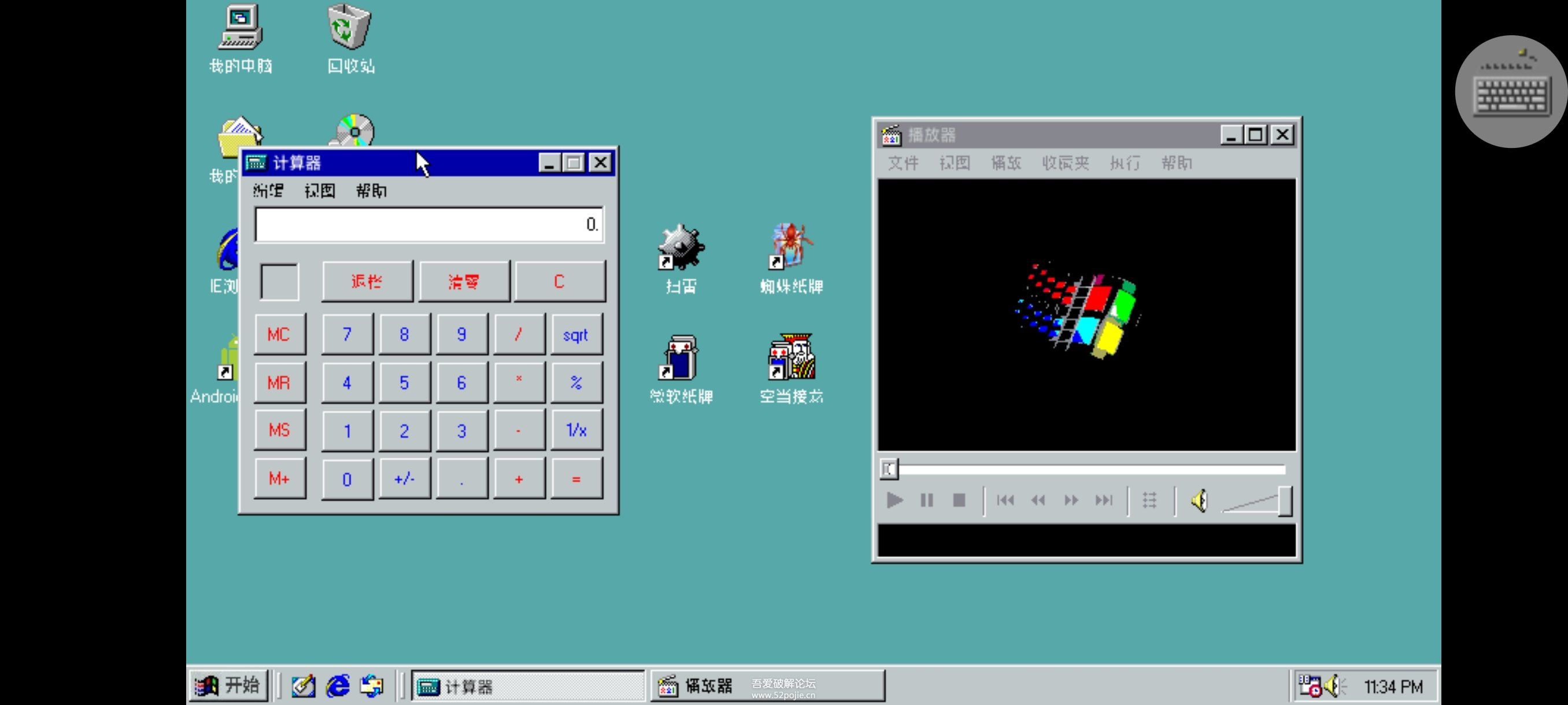Click the sqrt button on the calculator
The height and width of the screenshot is (705, 1568).
[x=575, y=334]
